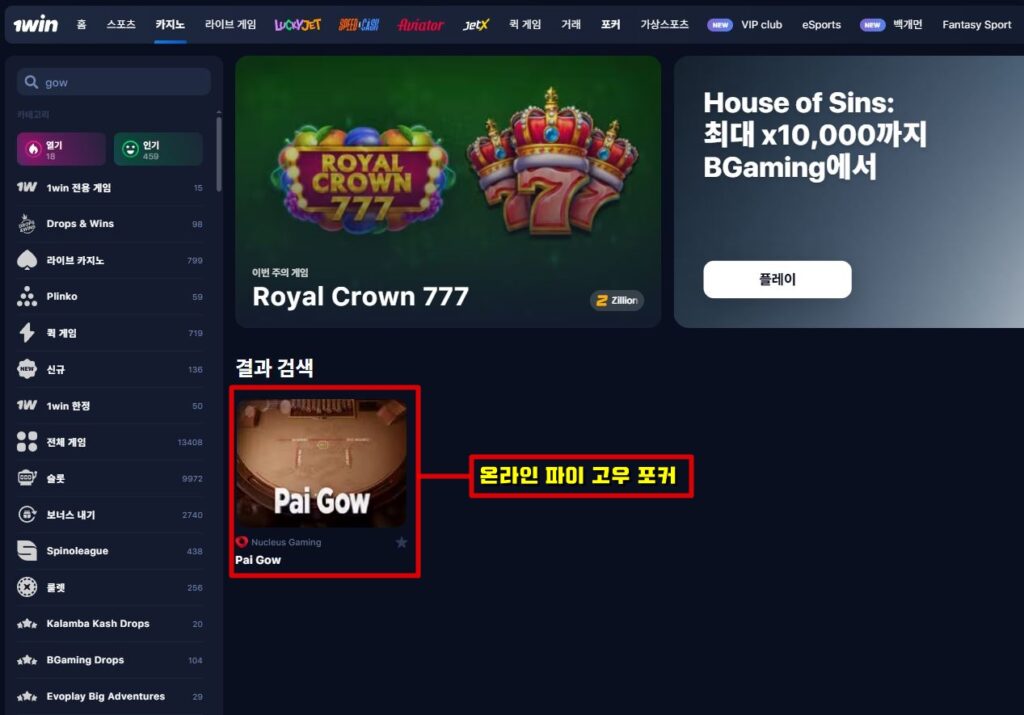Click the sidebar category scrollbar
1024x715 pixels.
pyautogui.click(x=219, y=154)
